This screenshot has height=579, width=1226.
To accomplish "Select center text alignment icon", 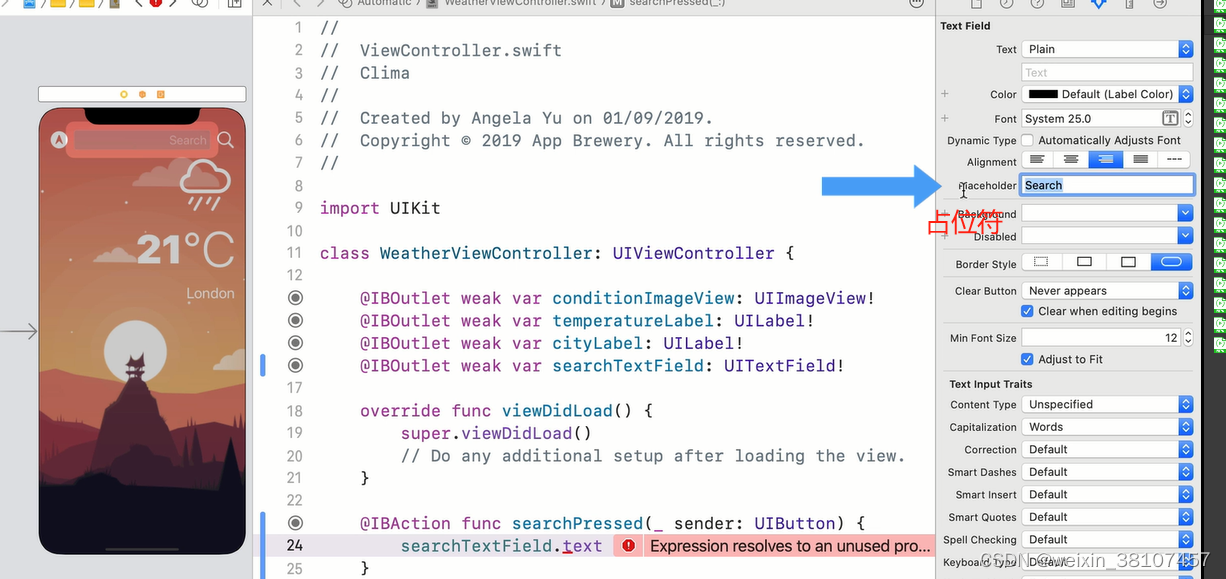I will coord(1071,160).
